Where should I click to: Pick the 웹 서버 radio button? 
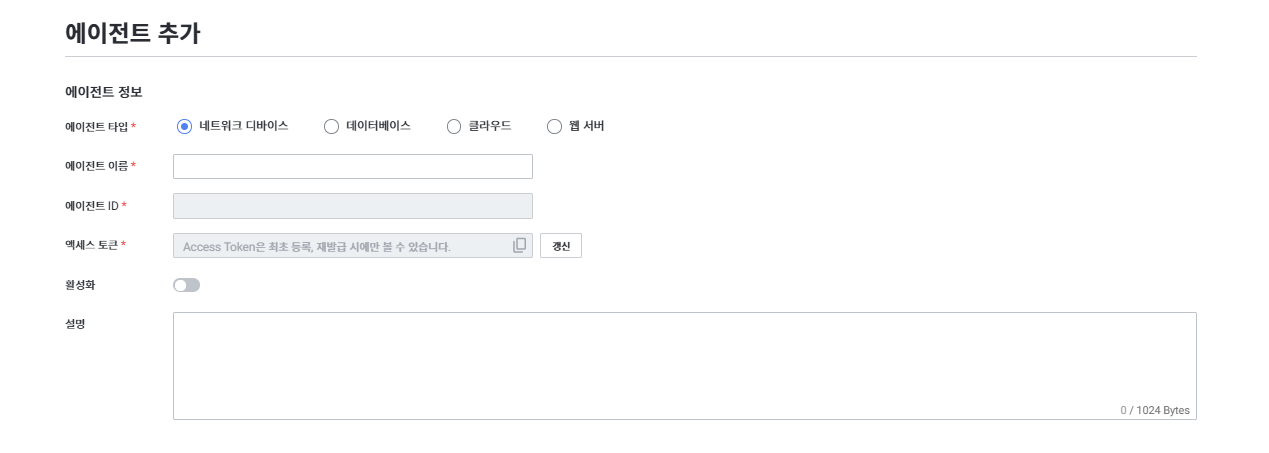point(555,126)
